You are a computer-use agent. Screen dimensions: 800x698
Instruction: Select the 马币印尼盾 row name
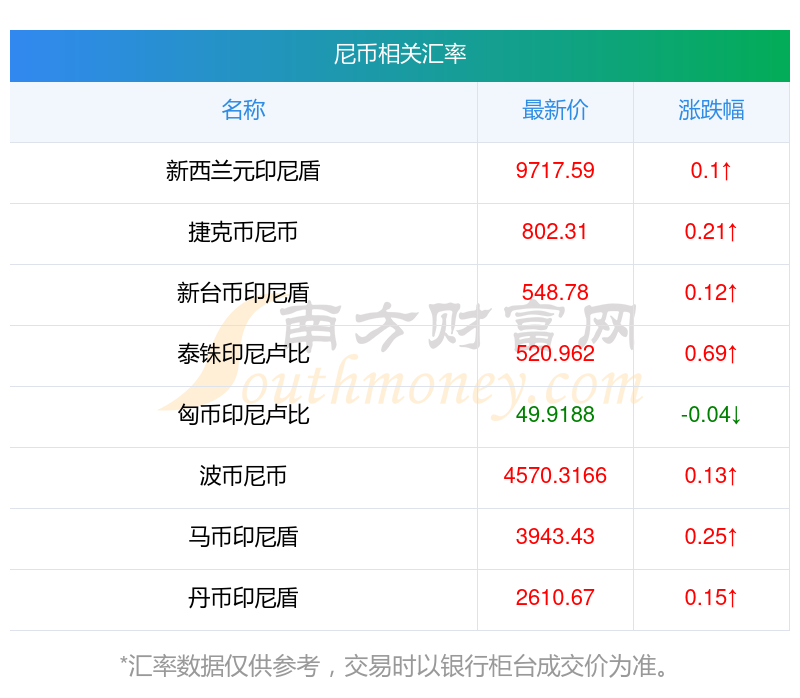(243, 537)
